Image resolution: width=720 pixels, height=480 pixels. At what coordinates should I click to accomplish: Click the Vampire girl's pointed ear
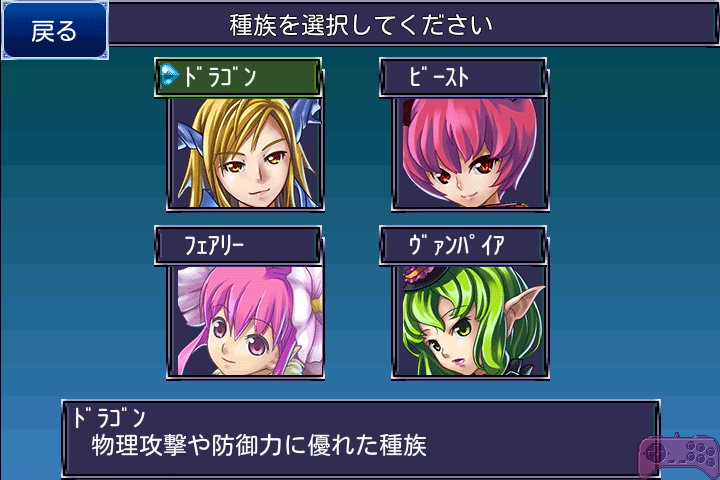pyautogui.click(x=525, y=302)
